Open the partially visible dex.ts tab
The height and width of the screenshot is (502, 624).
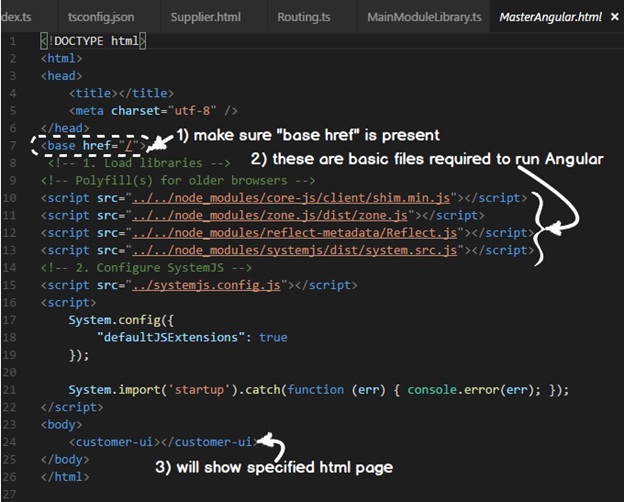16,18
